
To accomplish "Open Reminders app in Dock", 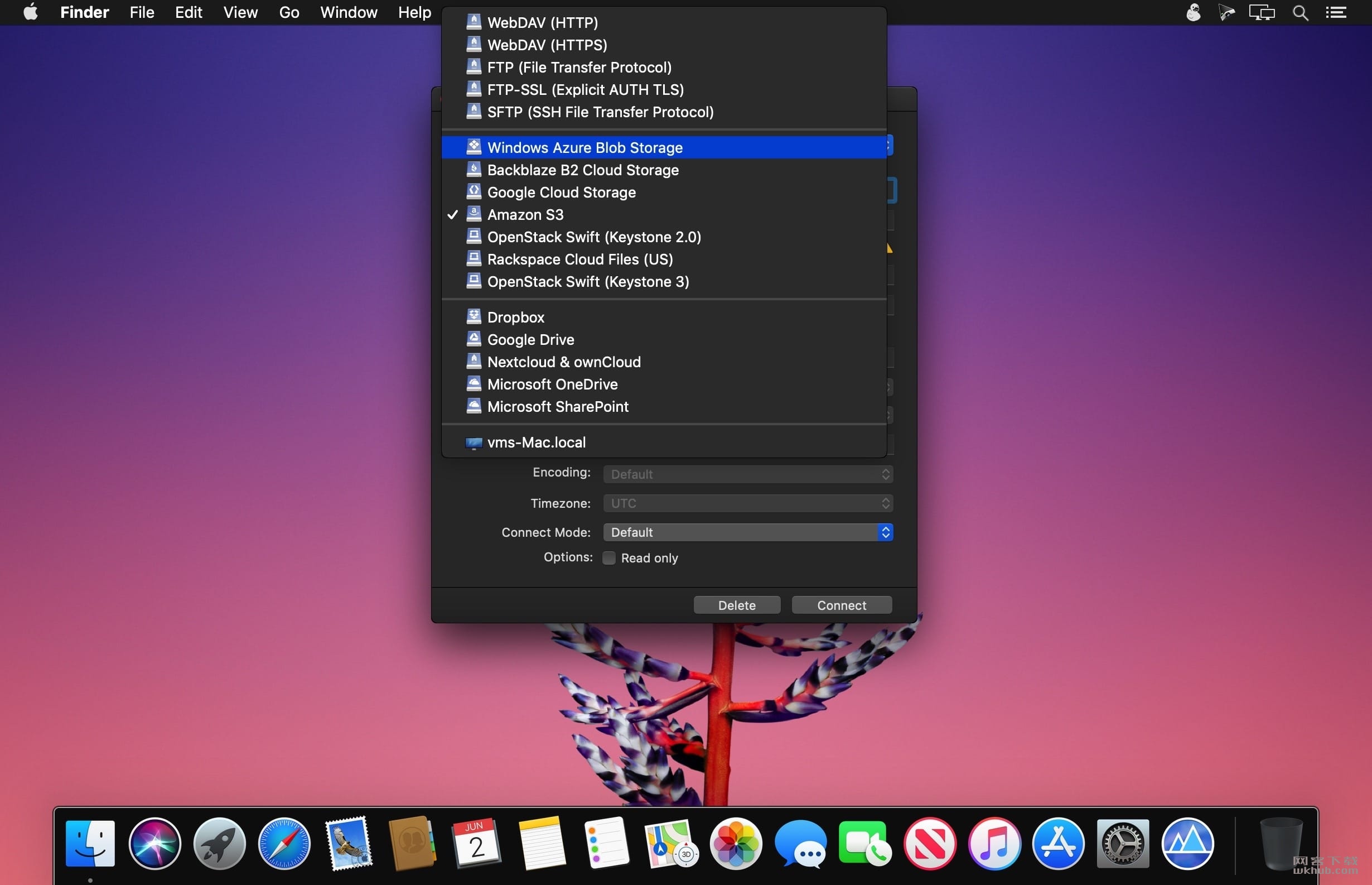I will pyautogui.click(x=606, y=843).
